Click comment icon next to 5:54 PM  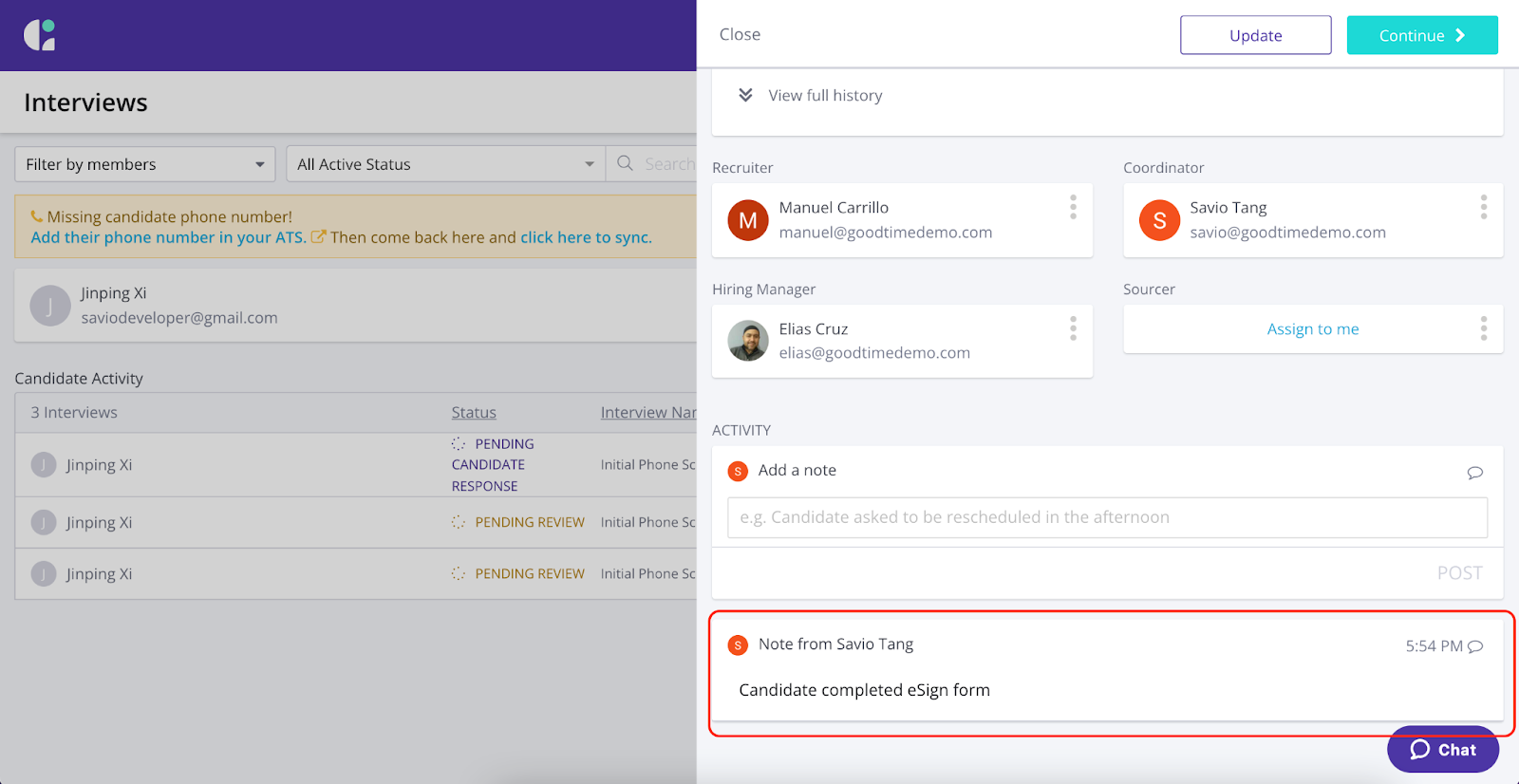click(x=1475, y=646)
